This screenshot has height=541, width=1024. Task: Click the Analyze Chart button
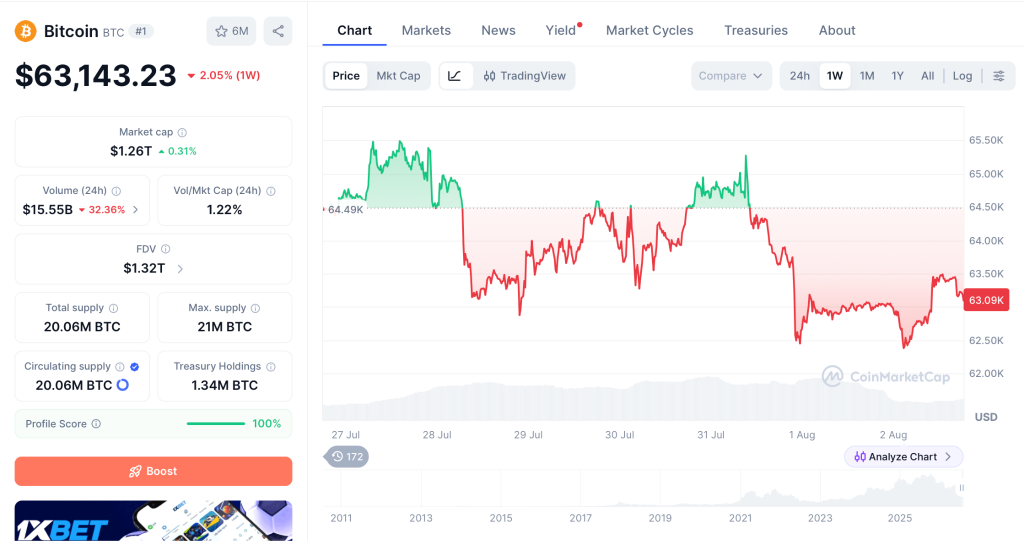(x=903, y=457)
